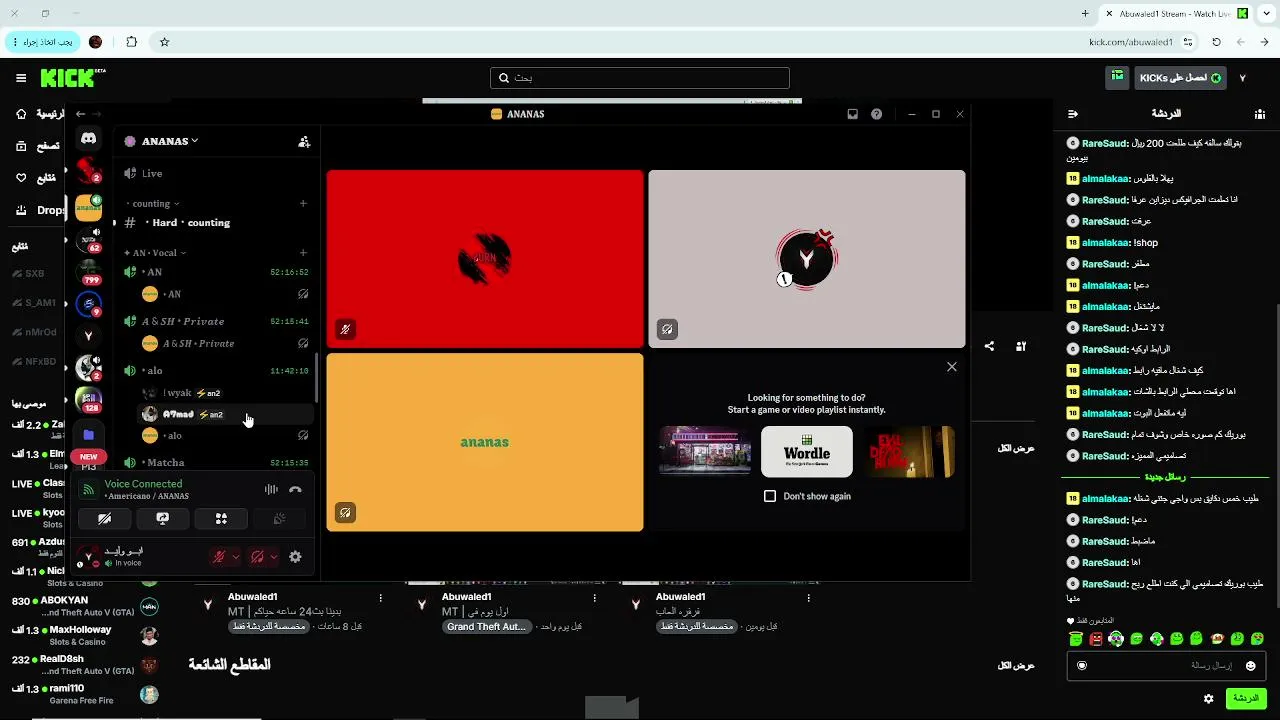Open Discord help icon
Viewport: 1280px width, 720px height.
tap(877, 114)
